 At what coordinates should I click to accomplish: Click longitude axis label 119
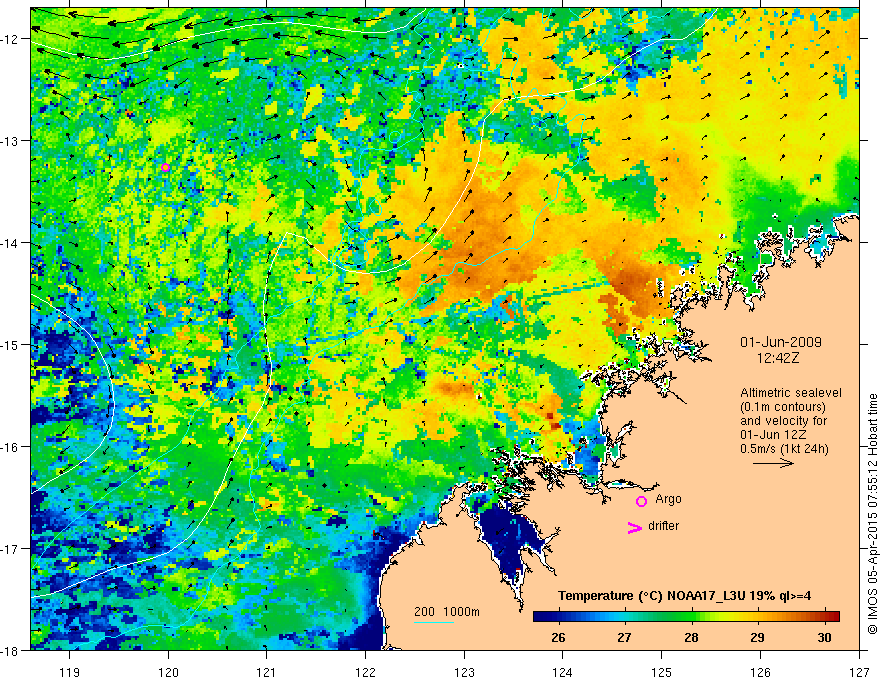[x=70, y=672]
